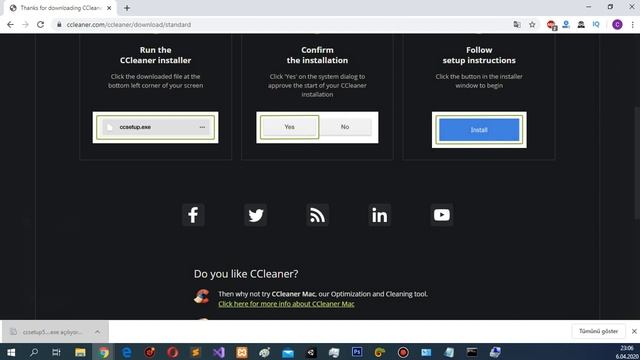The width and height of the screenshot is (640, 360).
Task: Open the Mail app from the taskbar
Action: pyautogui.click(x=288, y=352)
